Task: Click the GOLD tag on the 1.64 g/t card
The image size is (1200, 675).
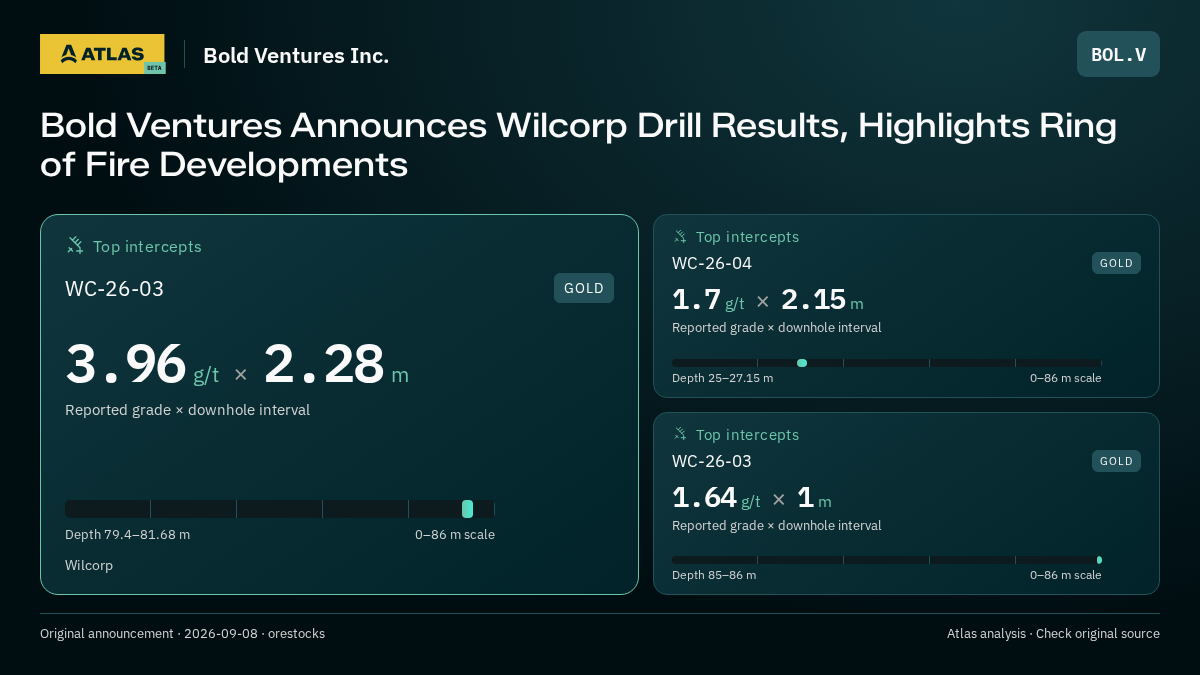Action: coord(1116,461)
